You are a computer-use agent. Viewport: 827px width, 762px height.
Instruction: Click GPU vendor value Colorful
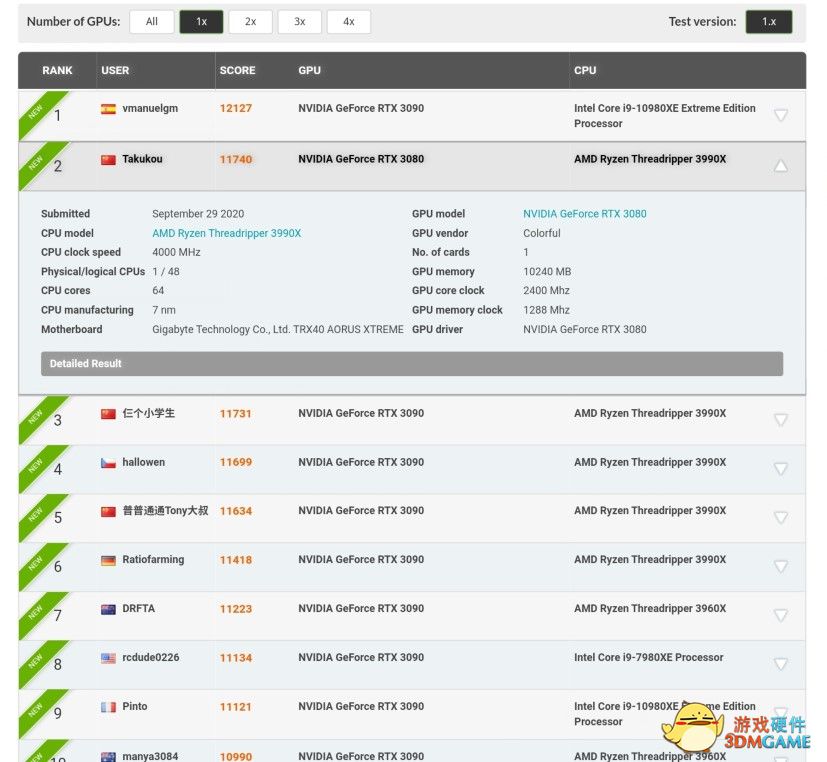[542, 233]
